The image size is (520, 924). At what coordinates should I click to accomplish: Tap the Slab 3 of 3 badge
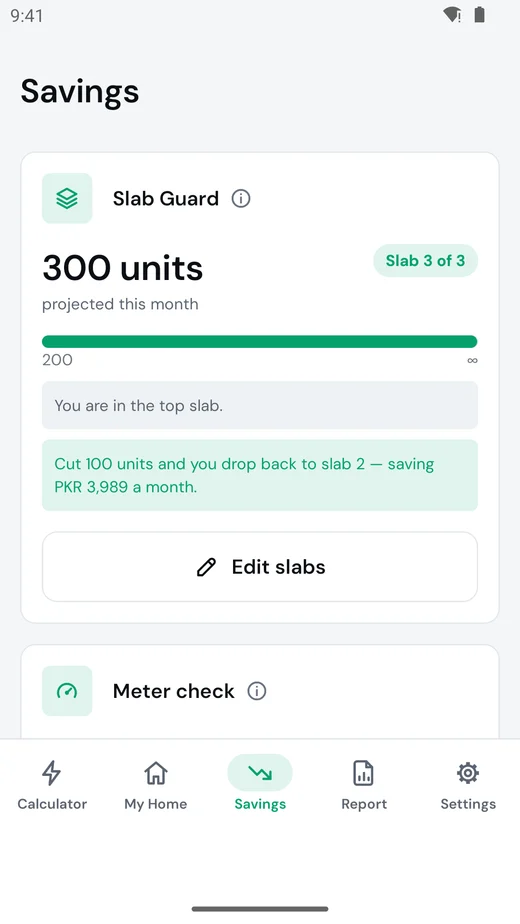pyautogui.click(x=426, y=260)
